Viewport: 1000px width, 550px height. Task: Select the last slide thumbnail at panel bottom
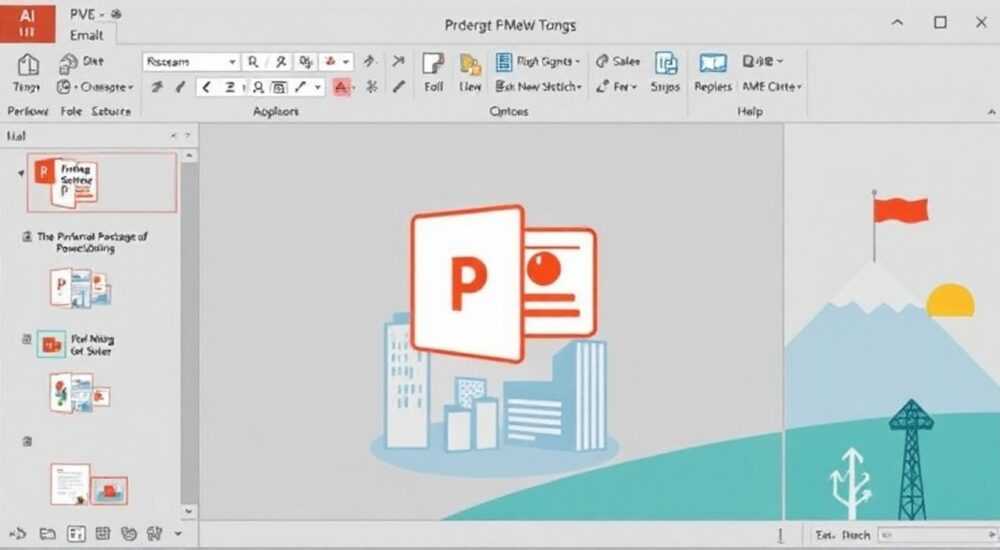(89, 486)
